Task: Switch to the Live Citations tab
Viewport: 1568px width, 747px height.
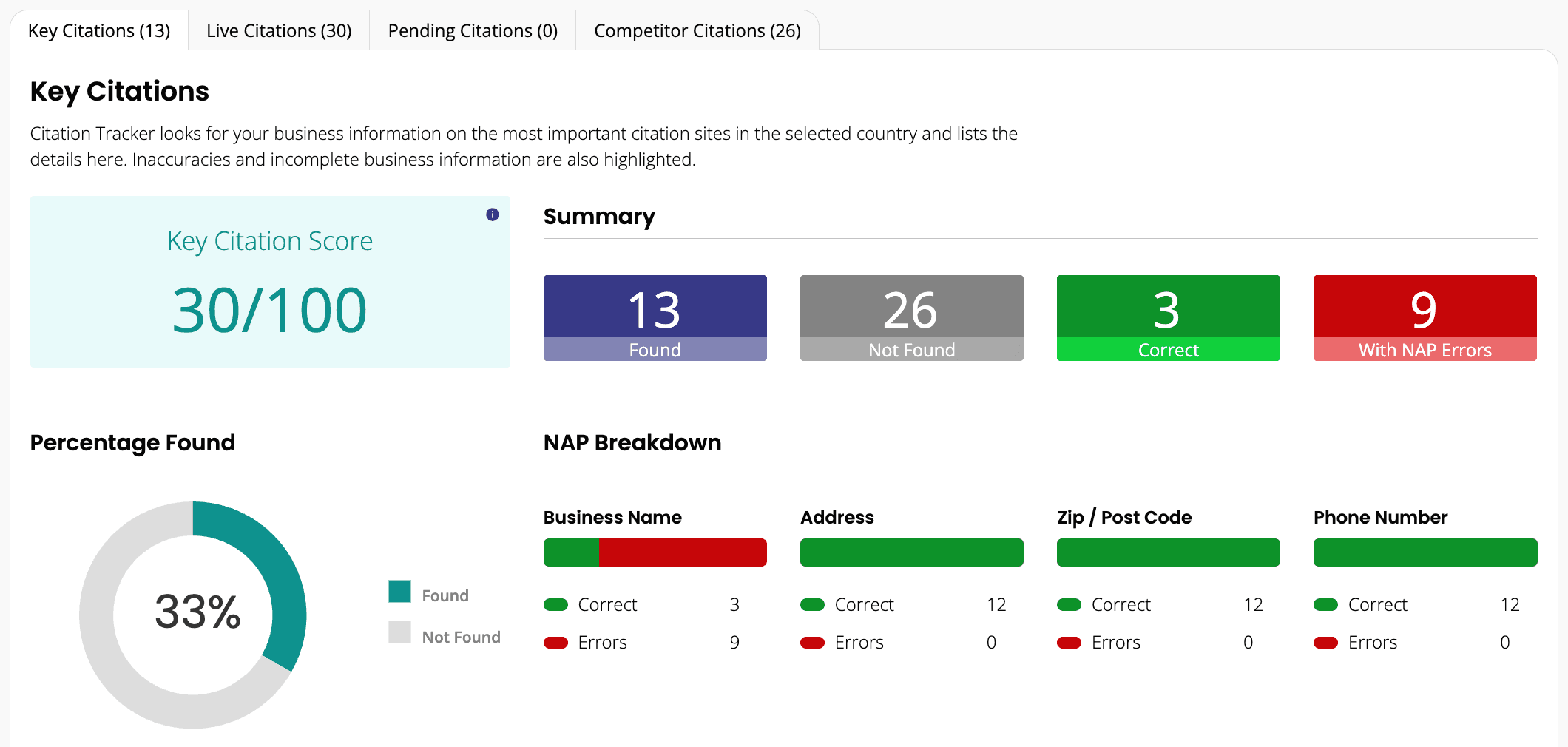Action: [x=279, y=31]
